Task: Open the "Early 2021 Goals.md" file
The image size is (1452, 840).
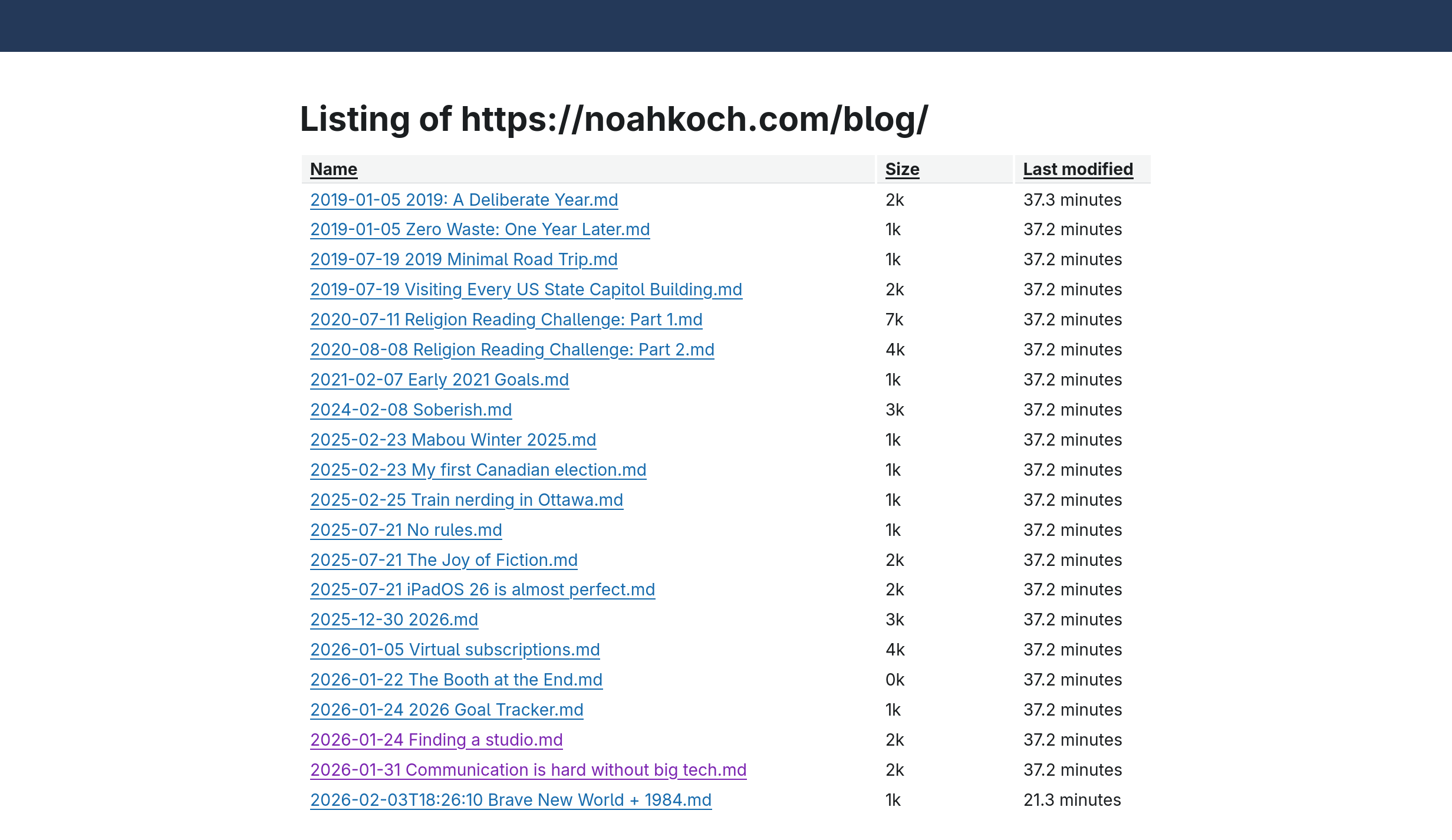Action: pos(439,380)
